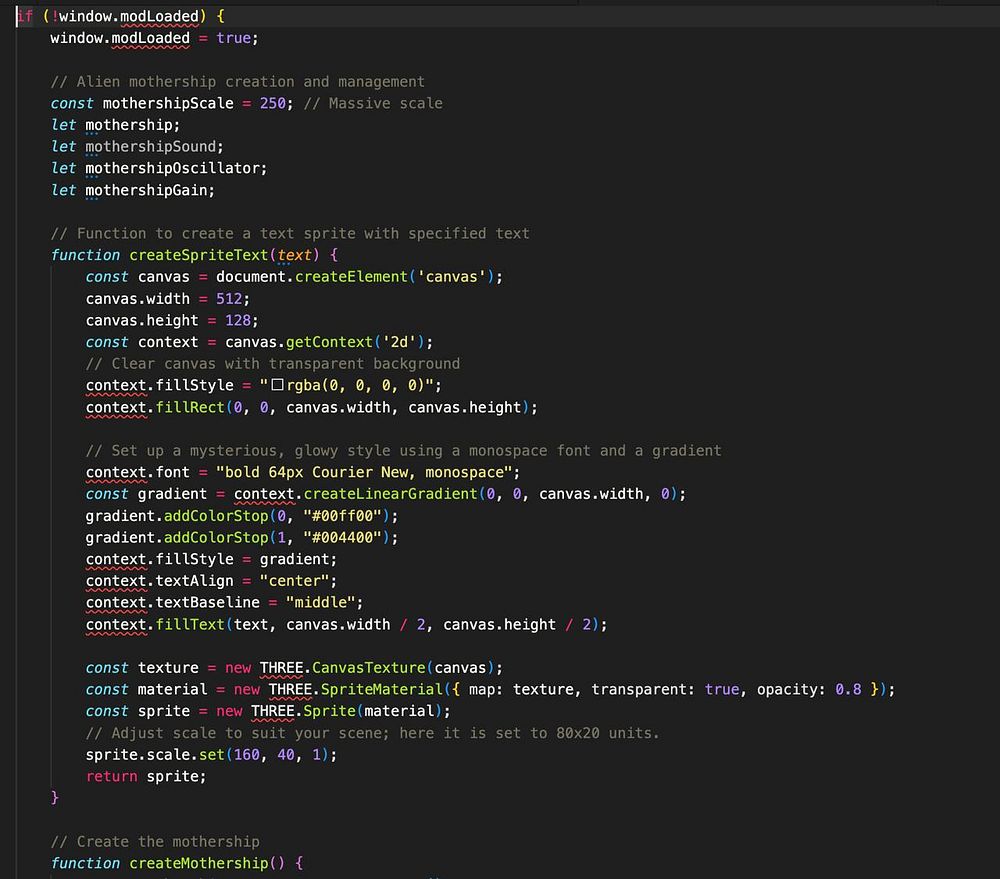Click 'createMothership' function name
Image resolution: width=1000 pixels, height=879 pixels.
pyautogui.click(x=198, y=863)
